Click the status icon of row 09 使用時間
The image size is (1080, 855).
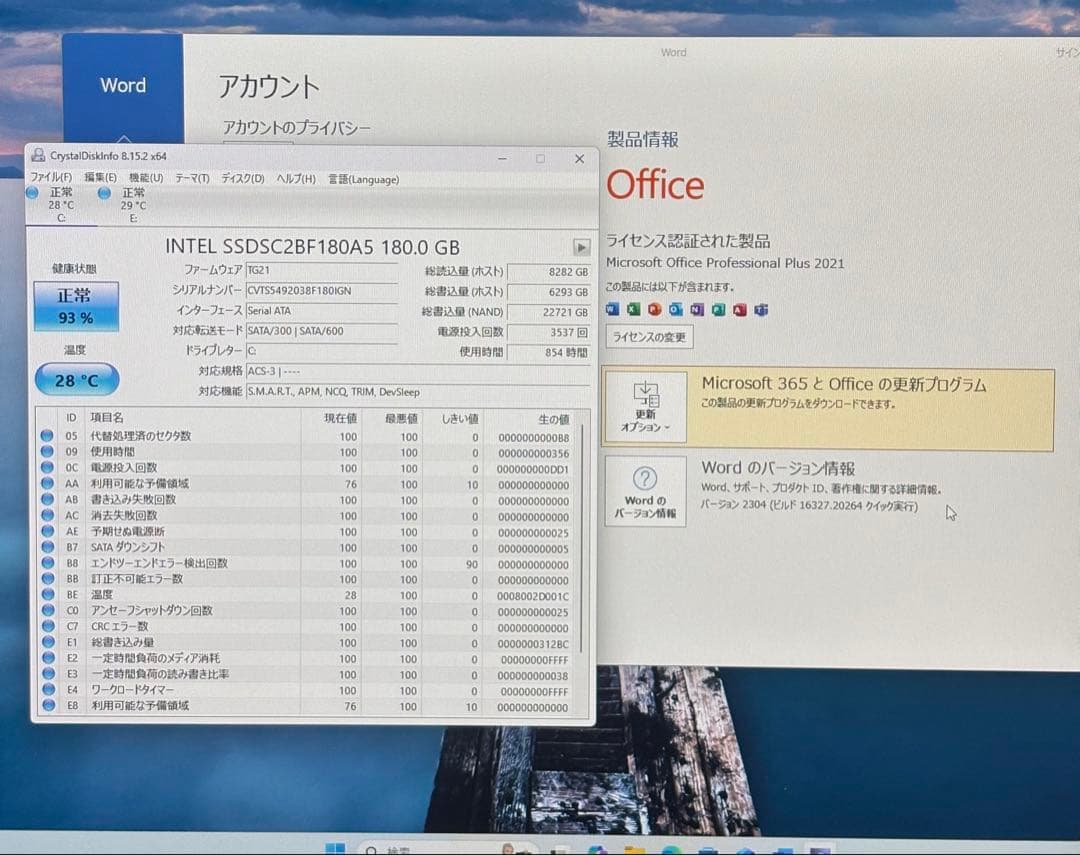(x=47, y=451)
